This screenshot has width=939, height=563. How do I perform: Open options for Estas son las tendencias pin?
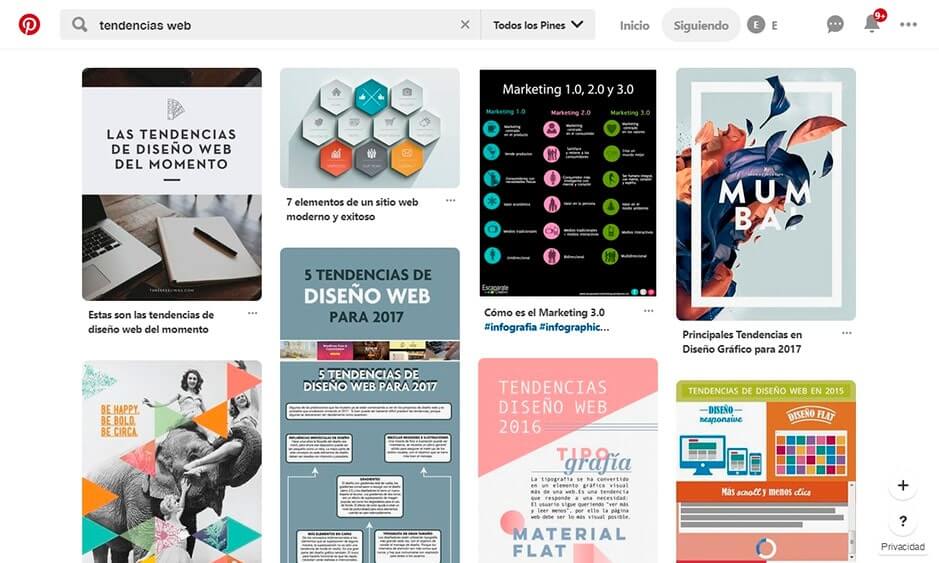[x=252, y=313]
